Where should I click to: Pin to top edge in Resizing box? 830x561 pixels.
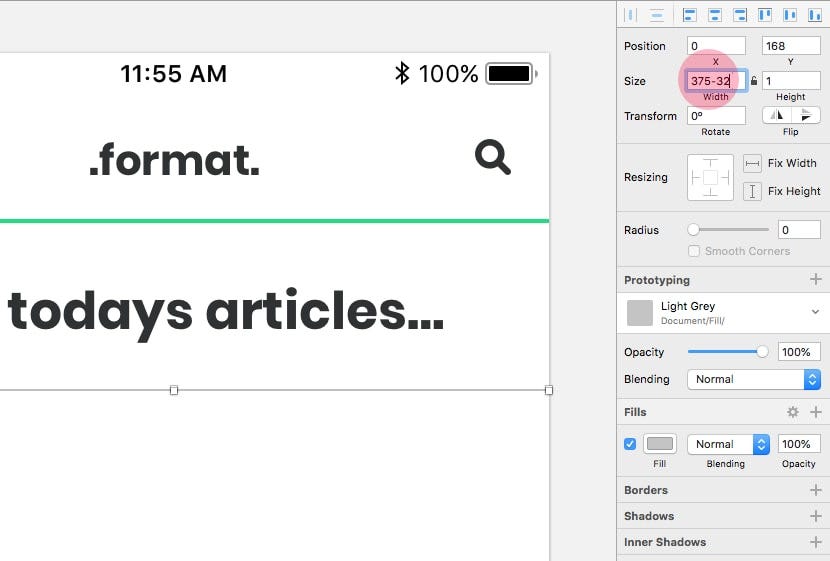point(710,163)
